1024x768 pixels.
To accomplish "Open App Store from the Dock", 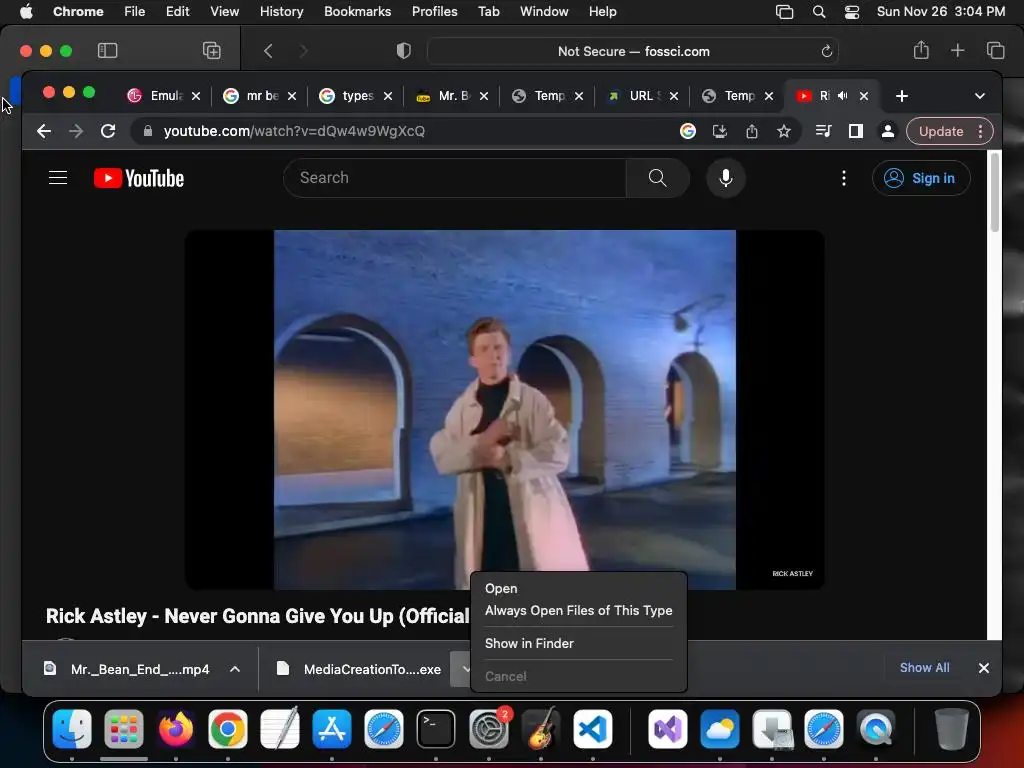I will click(332, 729).
